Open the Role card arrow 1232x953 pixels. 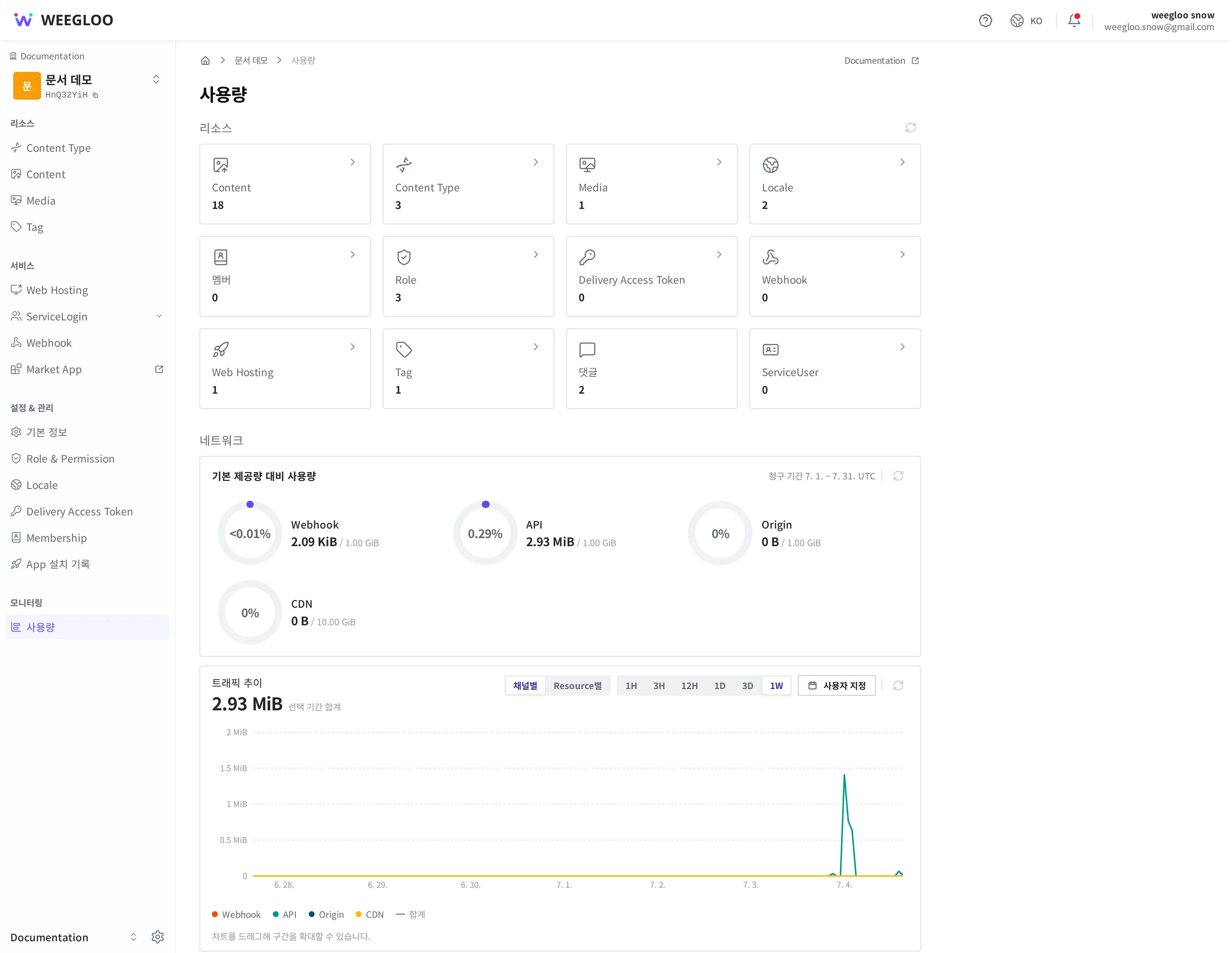click(536, 255)
